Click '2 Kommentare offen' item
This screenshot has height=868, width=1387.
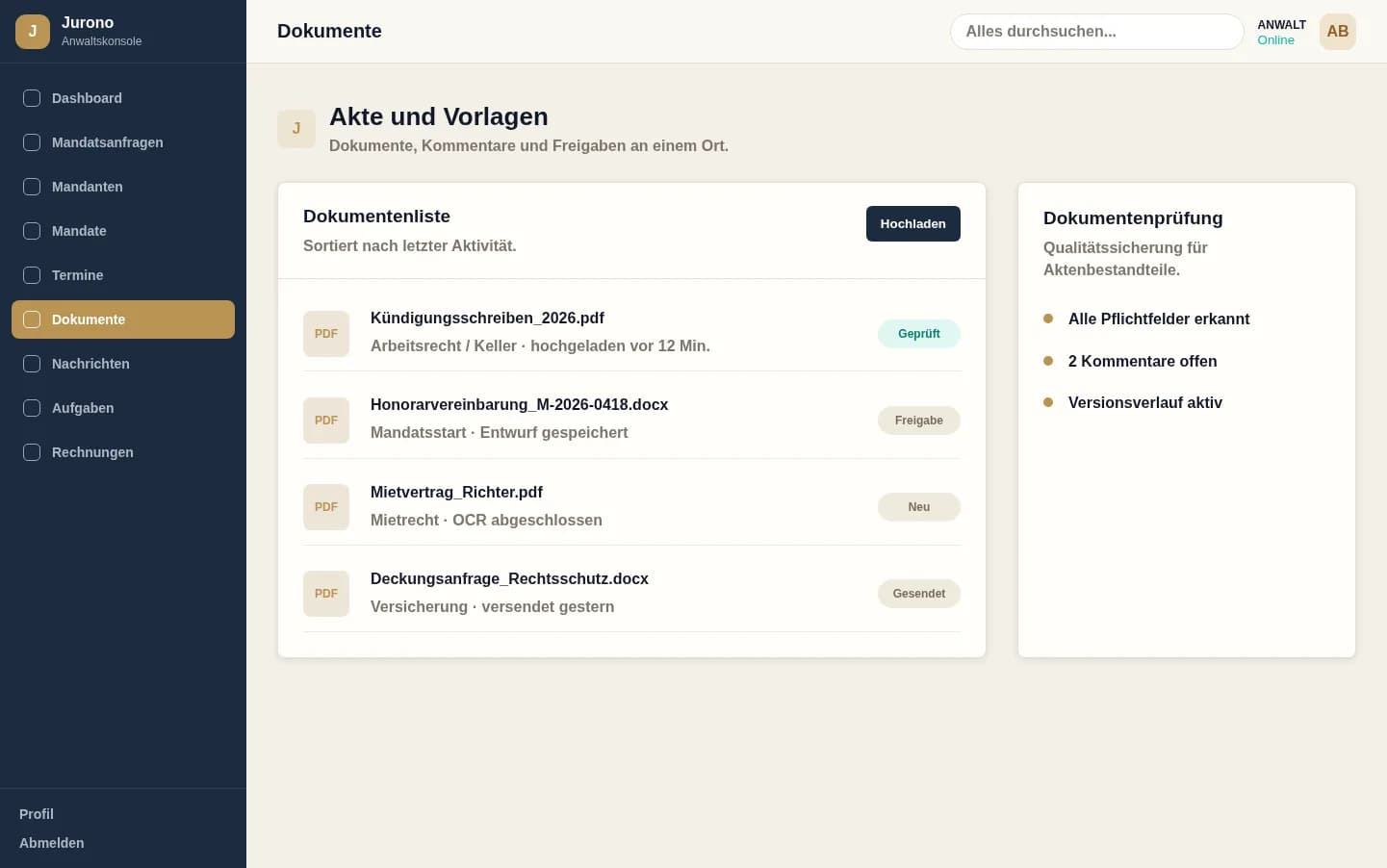(x=1143, y=361)
